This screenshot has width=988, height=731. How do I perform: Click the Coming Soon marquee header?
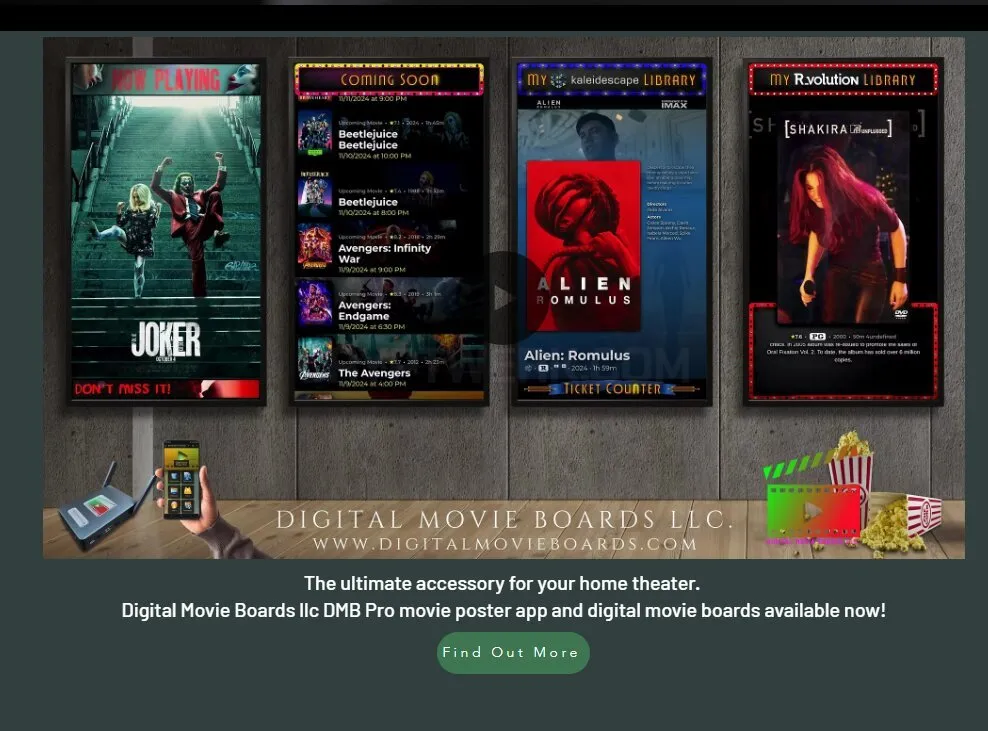coord(389,79)
